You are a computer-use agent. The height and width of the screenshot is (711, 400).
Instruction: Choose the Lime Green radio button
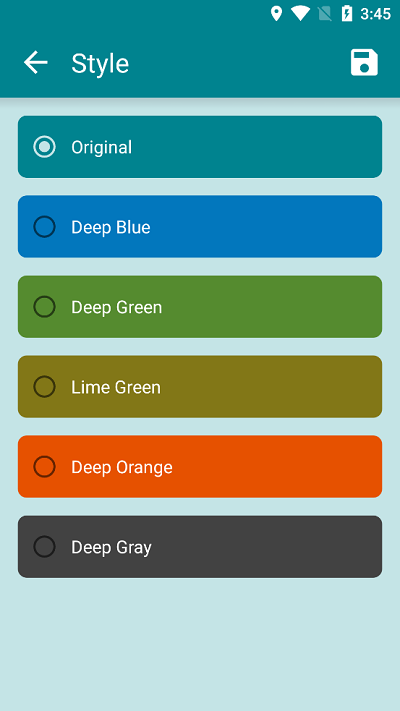point(44,387)
